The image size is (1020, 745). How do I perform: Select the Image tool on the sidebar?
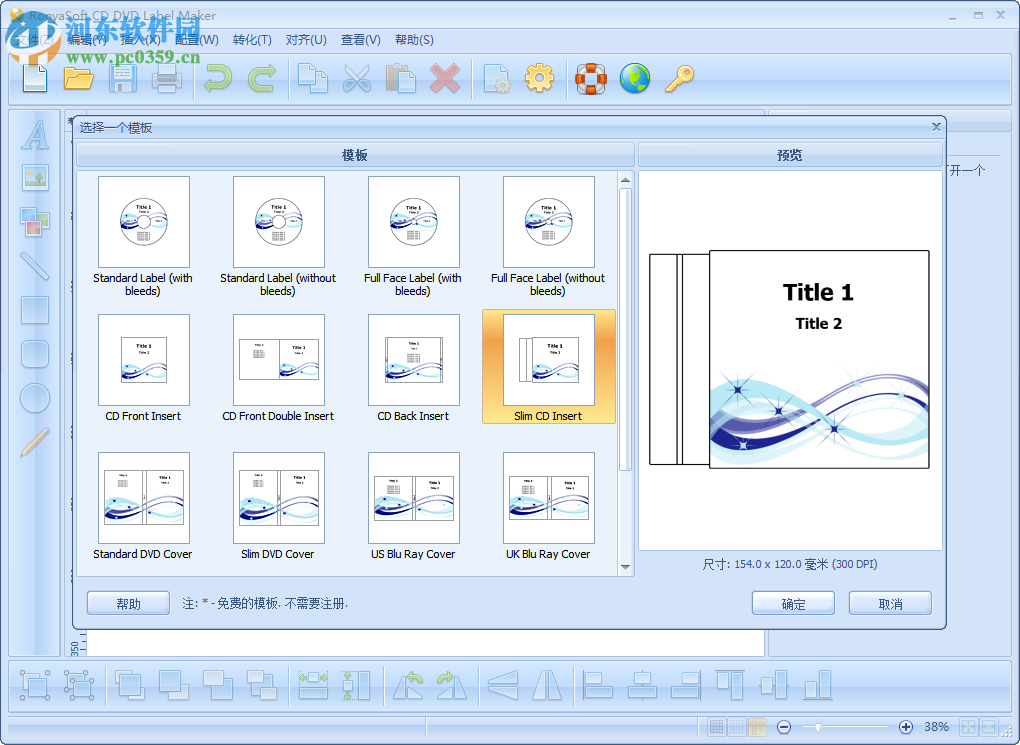click(x=35, y=178)
